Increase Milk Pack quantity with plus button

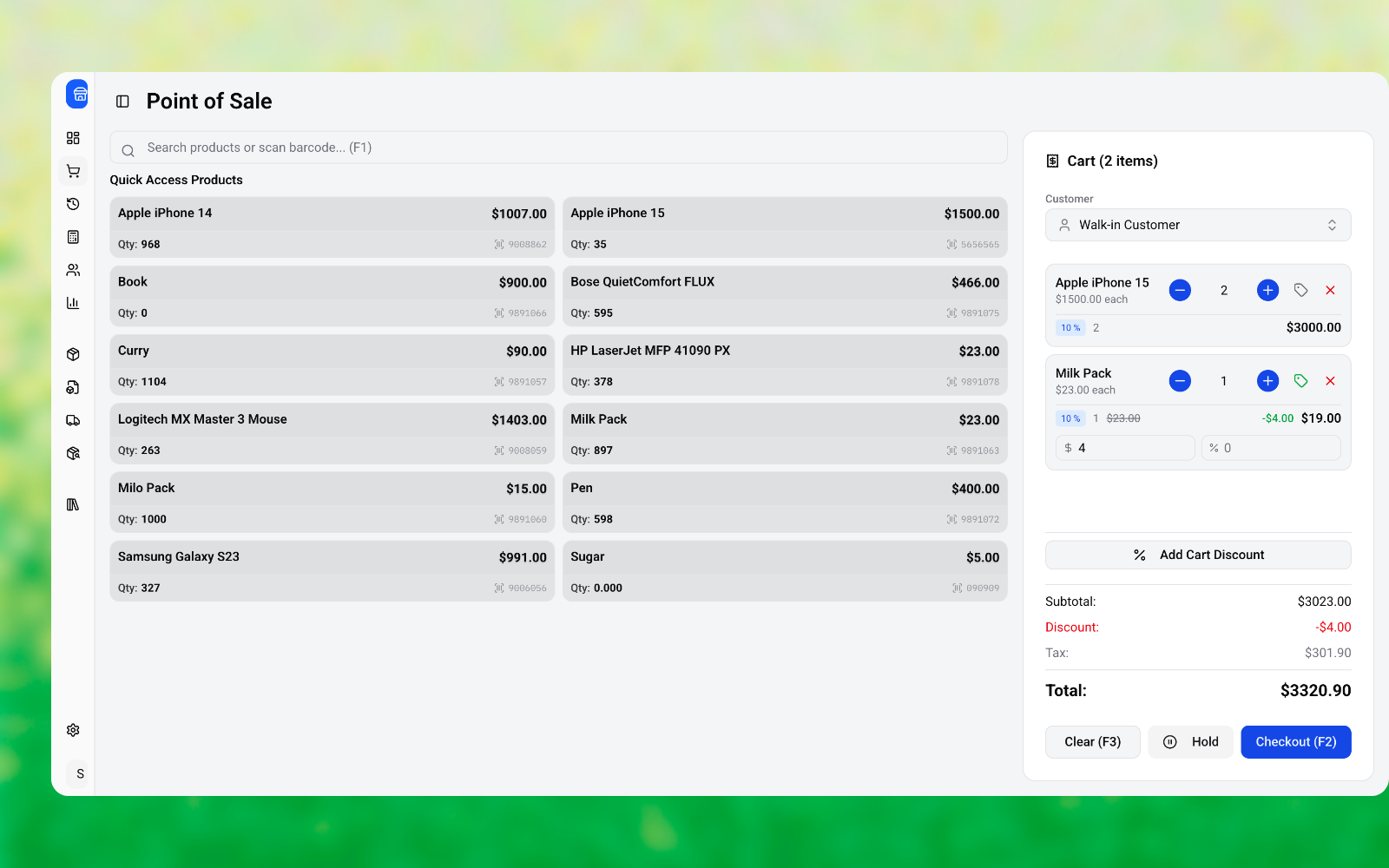(x=1267, y=380)
